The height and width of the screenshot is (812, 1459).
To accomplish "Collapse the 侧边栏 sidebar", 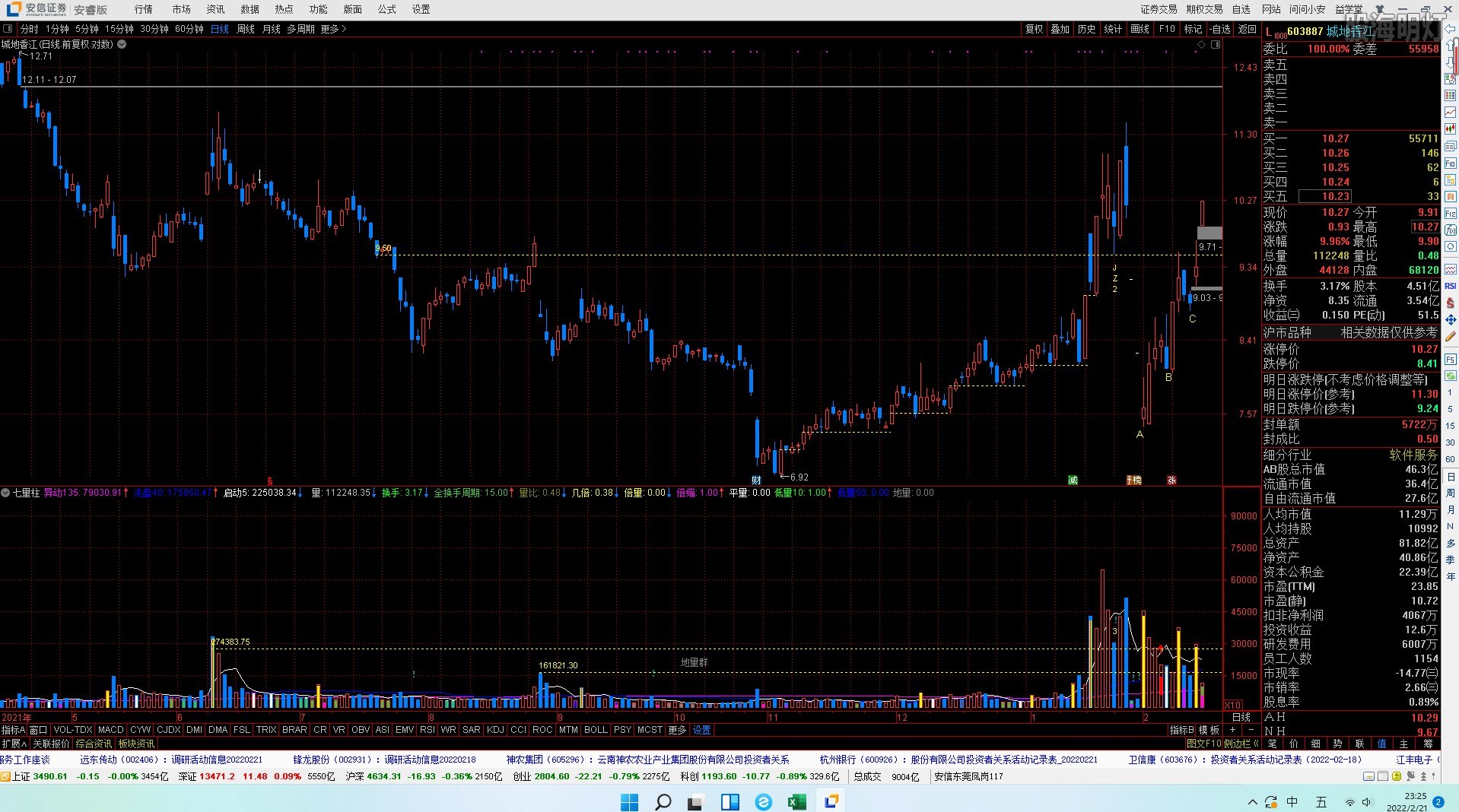I will pos(1241,744).
